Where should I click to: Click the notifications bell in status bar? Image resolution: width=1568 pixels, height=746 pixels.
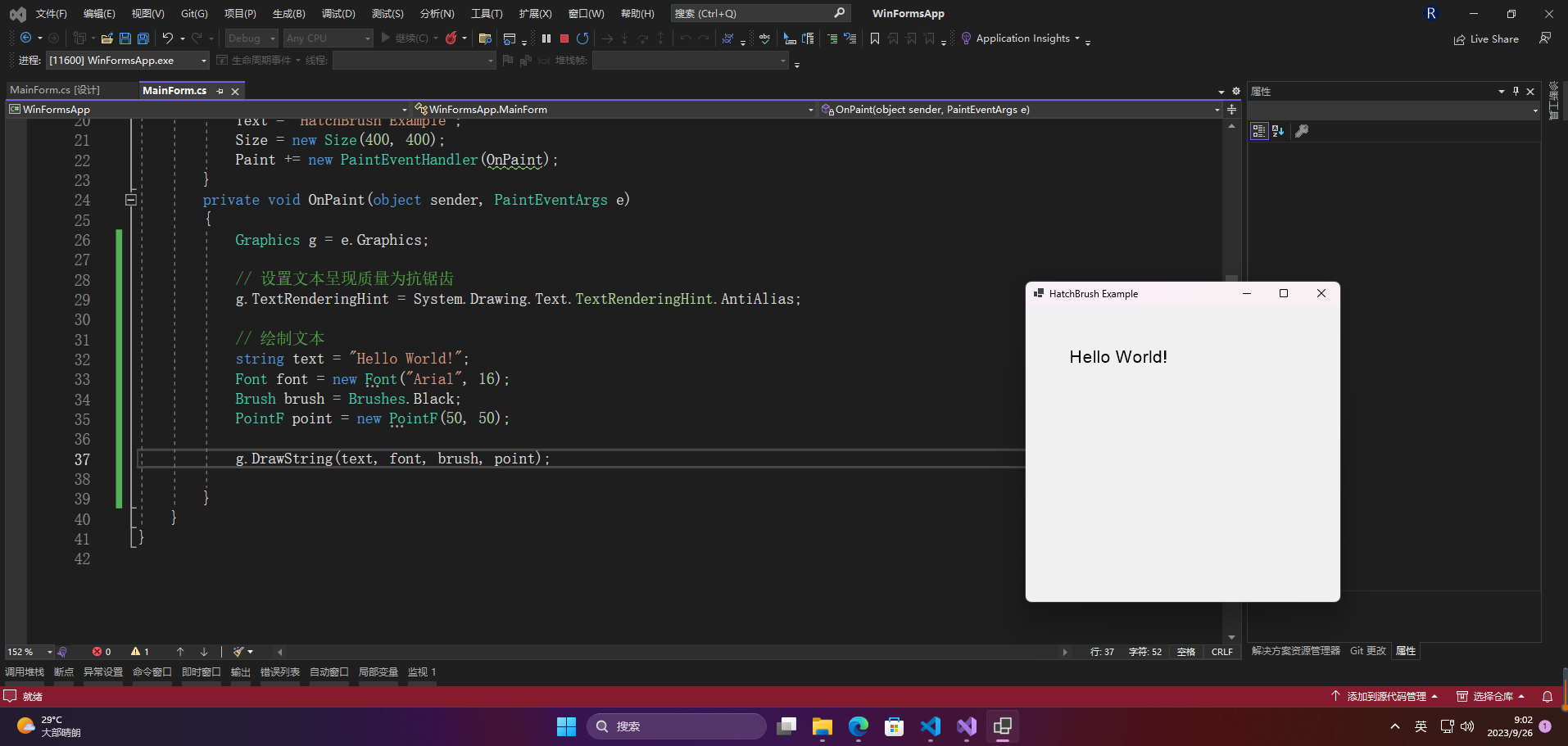coord(1548,696)
